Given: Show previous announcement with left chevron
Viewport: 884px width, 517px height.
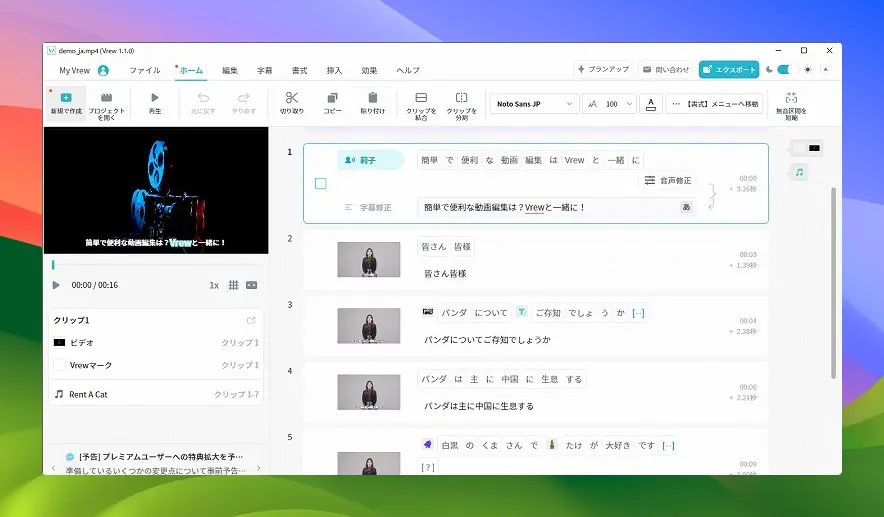Looking at the screenshot, I should click(x=54, y=468).
